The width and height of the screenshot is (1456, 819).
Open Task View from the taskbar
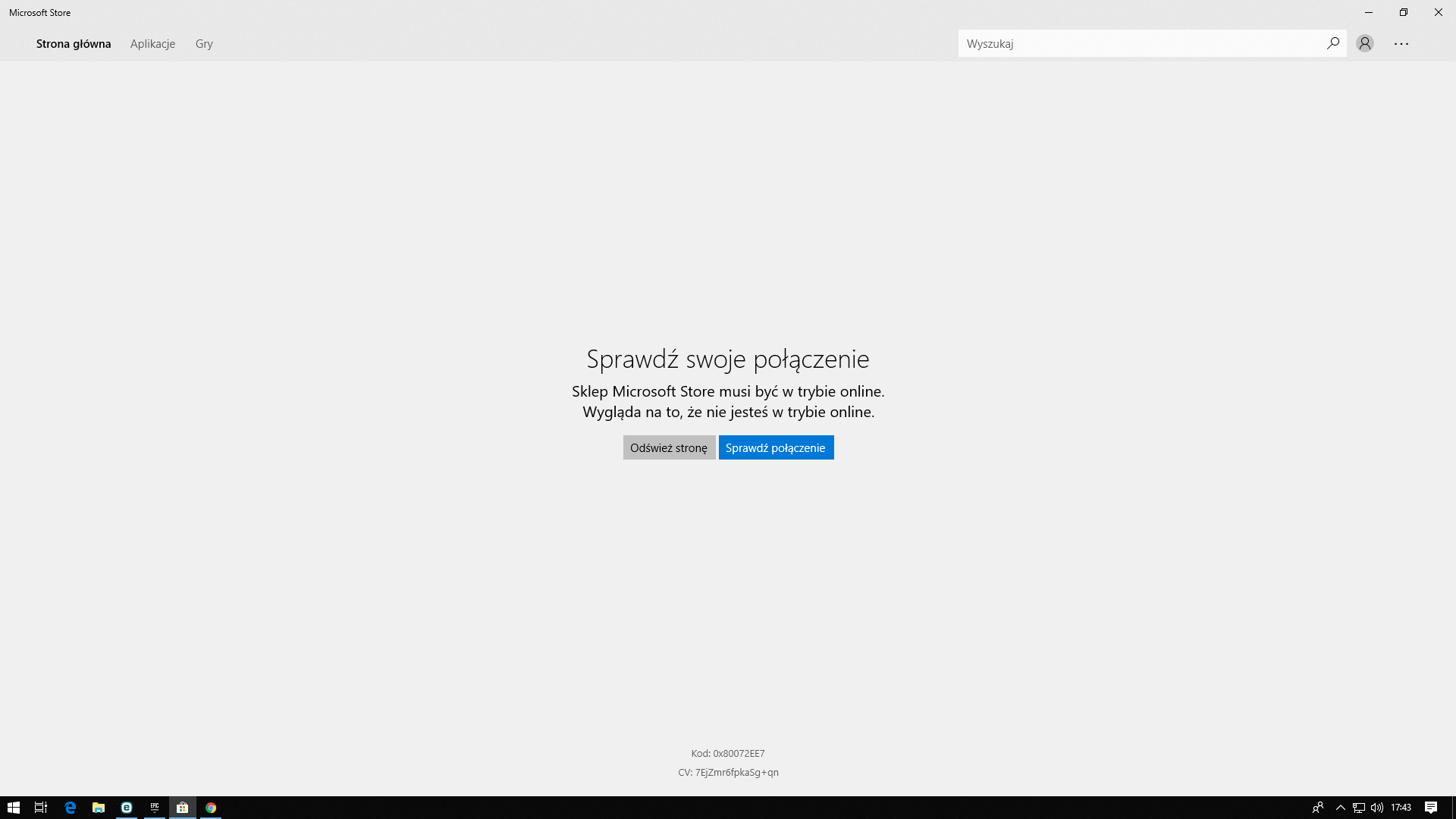pos(41,808)
